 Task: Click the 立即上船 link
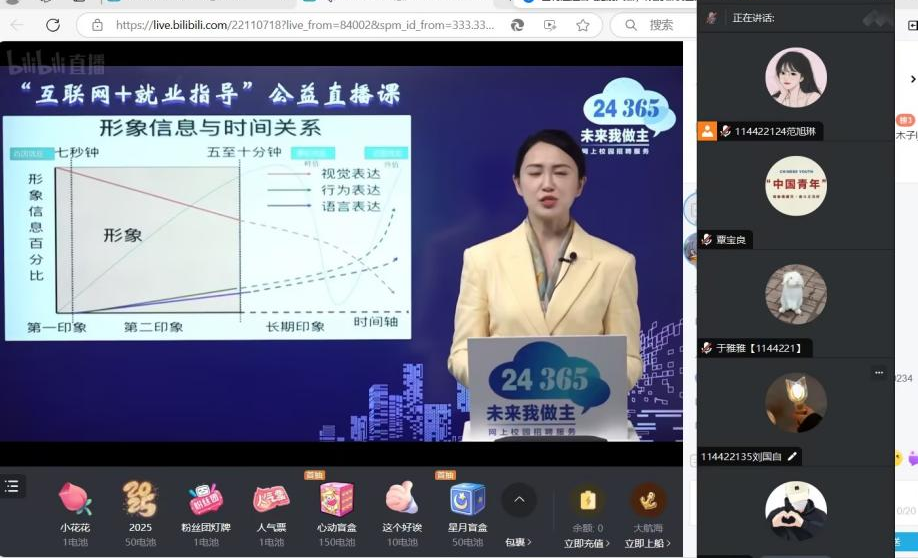click(x=647, y=544)
